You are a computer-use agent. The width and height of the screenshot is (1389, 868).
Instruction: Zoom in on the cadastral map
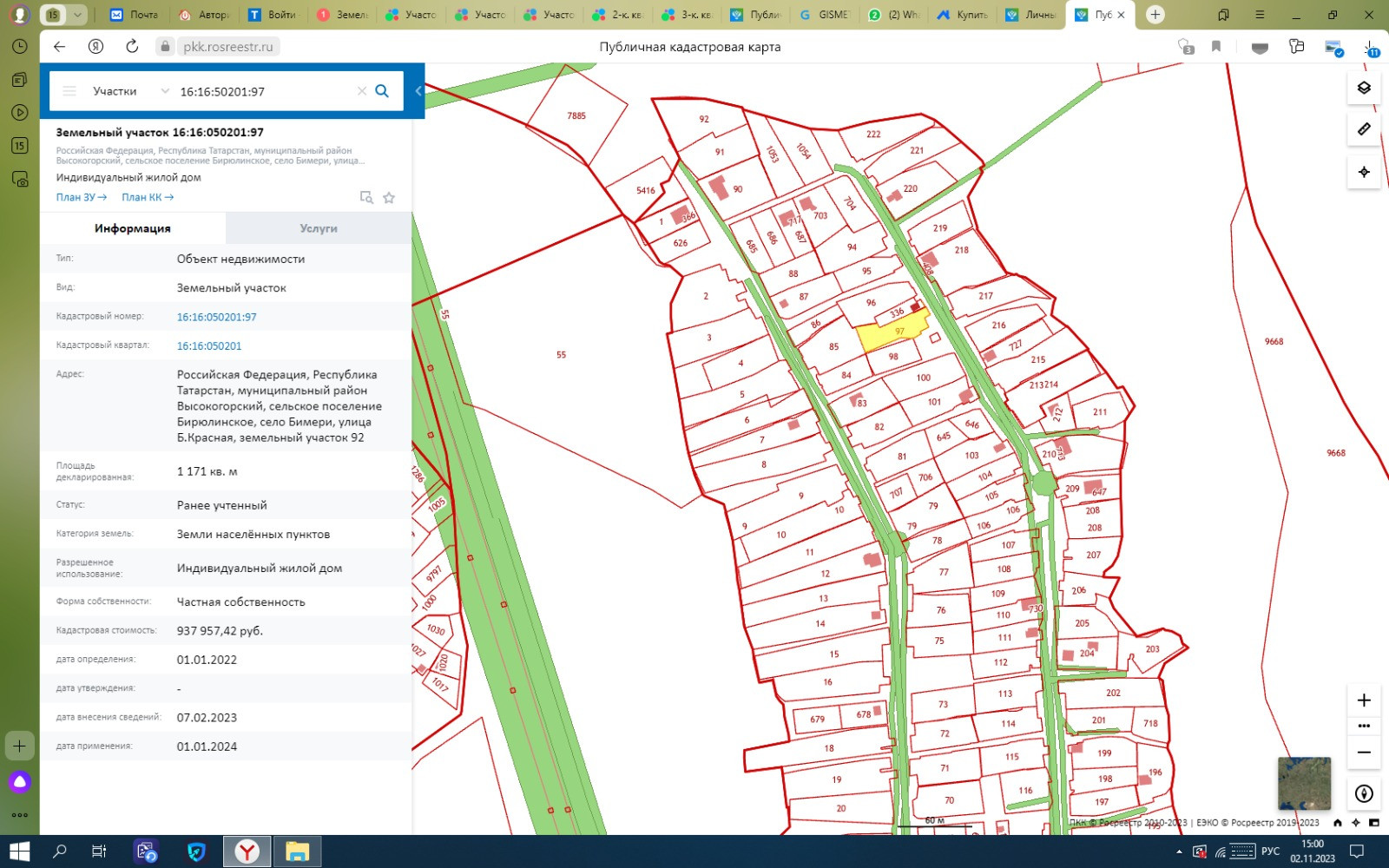1364,700
